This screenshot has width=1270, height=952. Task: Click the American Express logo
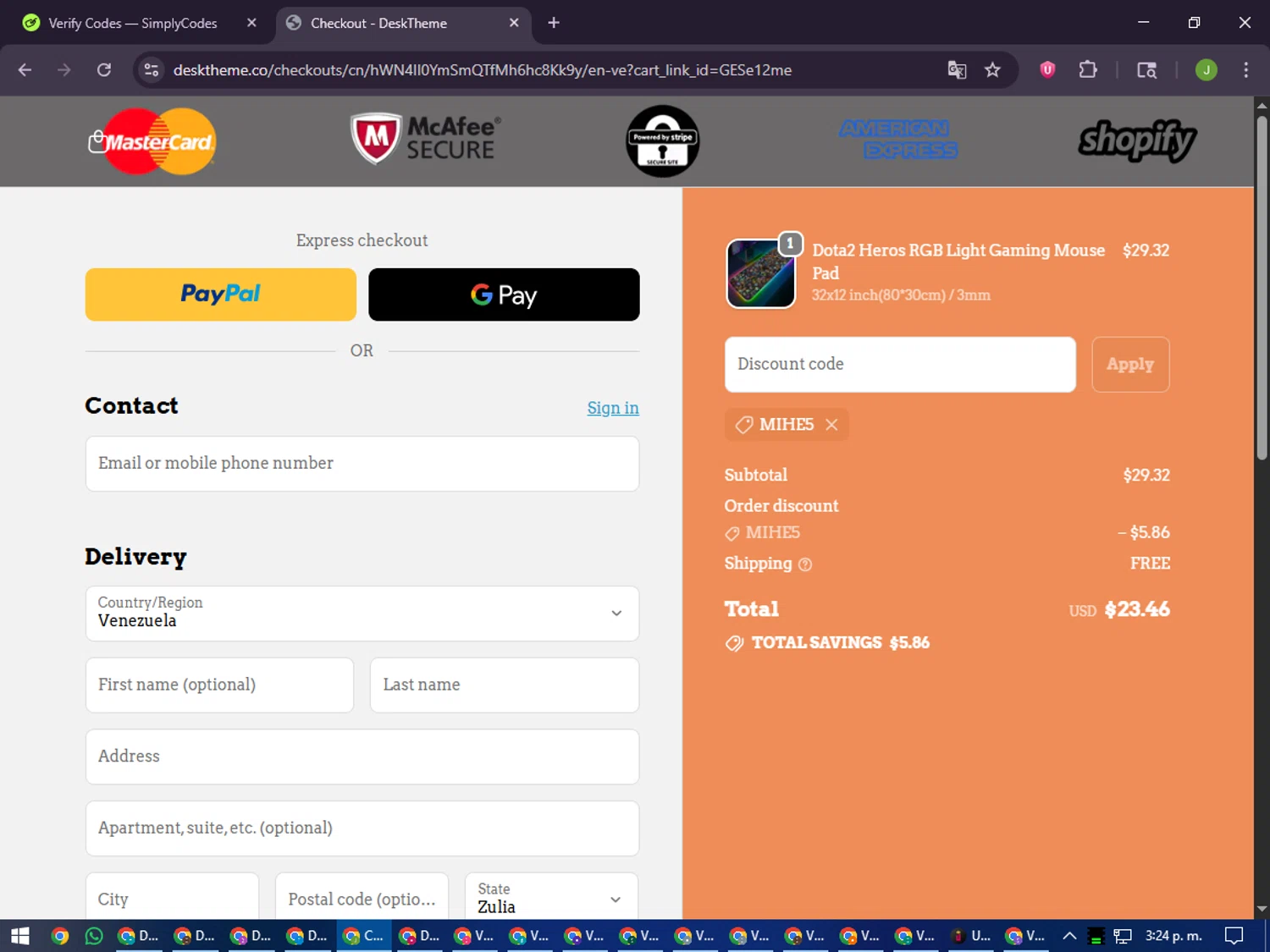898,140
